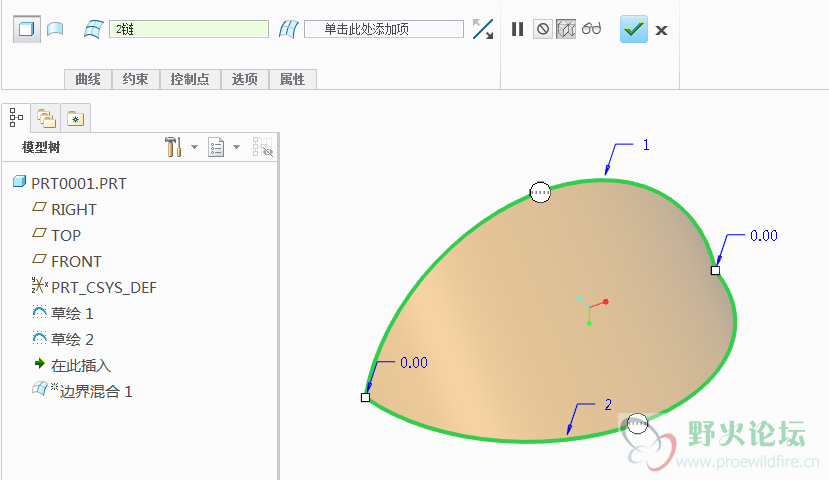Click the coordinate system icon beside PRT_CSYS_DEF
This screenshot has width=829, height=480.
39,285
